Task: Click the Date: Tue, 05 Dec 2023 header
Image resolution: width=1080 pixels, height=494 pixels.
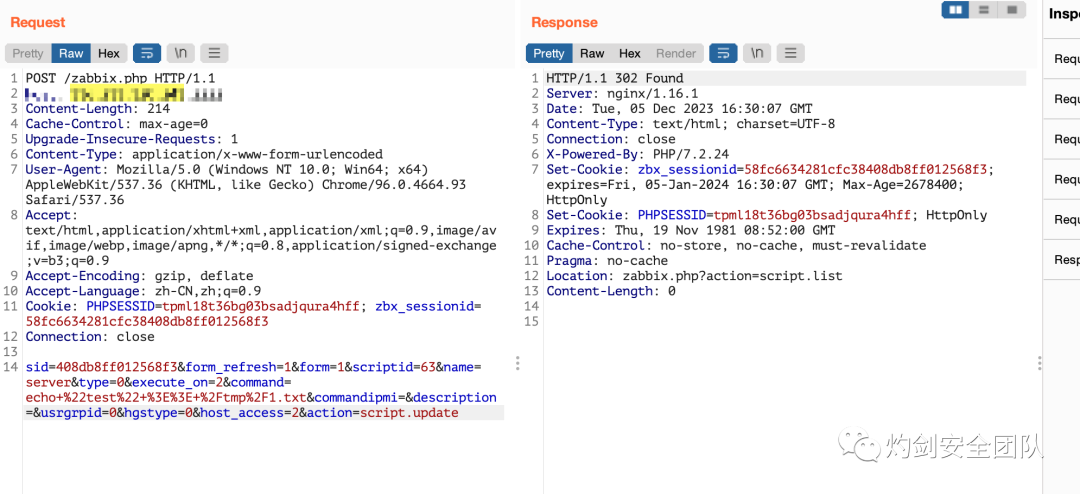Action: pyautogui.click(x=680, y=108)
